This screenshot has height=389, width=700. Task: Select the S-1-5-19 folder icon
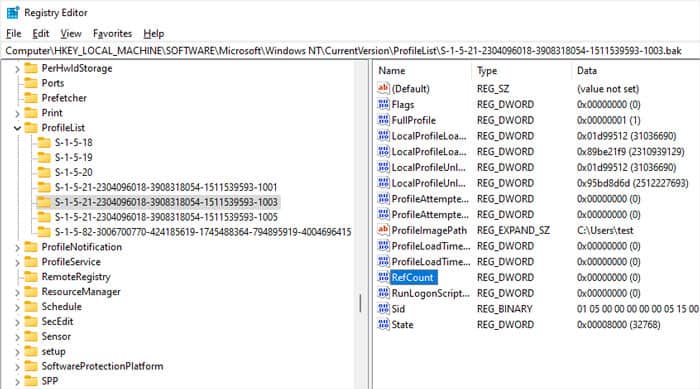click(44, 157)
